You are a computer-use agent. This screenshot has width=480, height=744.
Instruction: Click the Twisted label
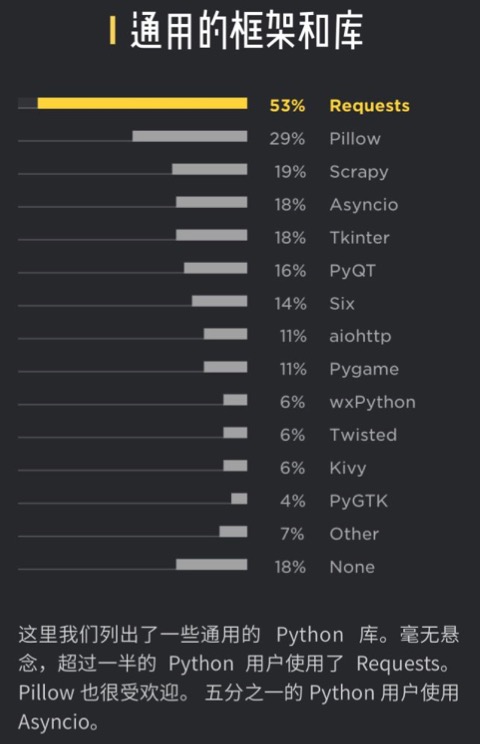click(363, 435)
